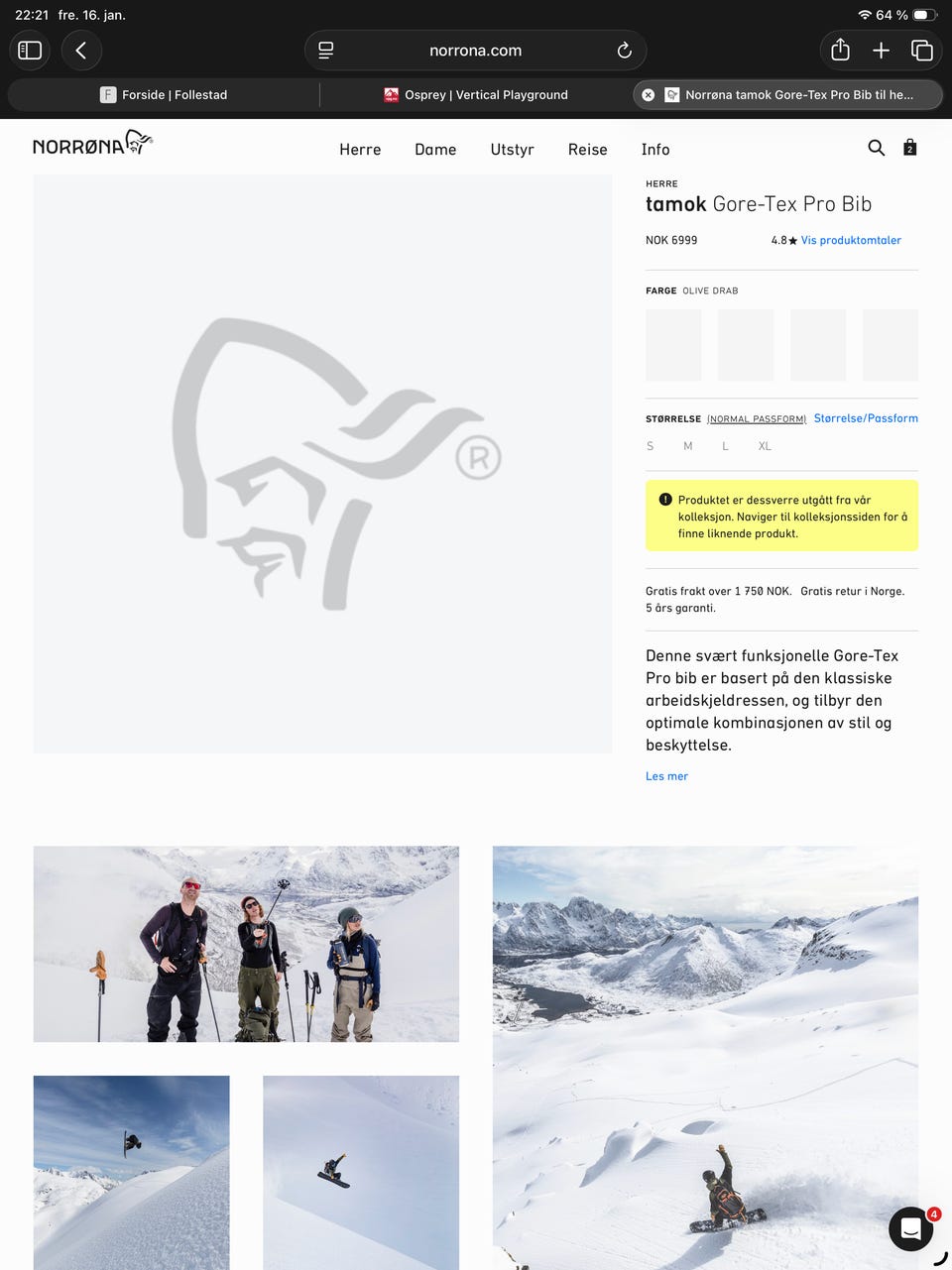Screen dimensions: 952x1270
Task: Open the chat support bubble
Action: pos(910,1229)
